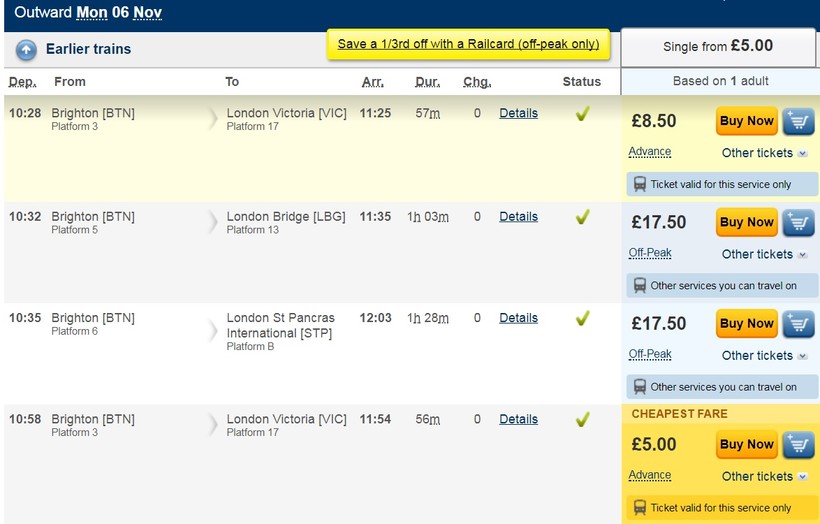Click the Off-Peak link under £17.50 for 10:35
This screenshot has width=820, height=524.
tap(650, 354)
